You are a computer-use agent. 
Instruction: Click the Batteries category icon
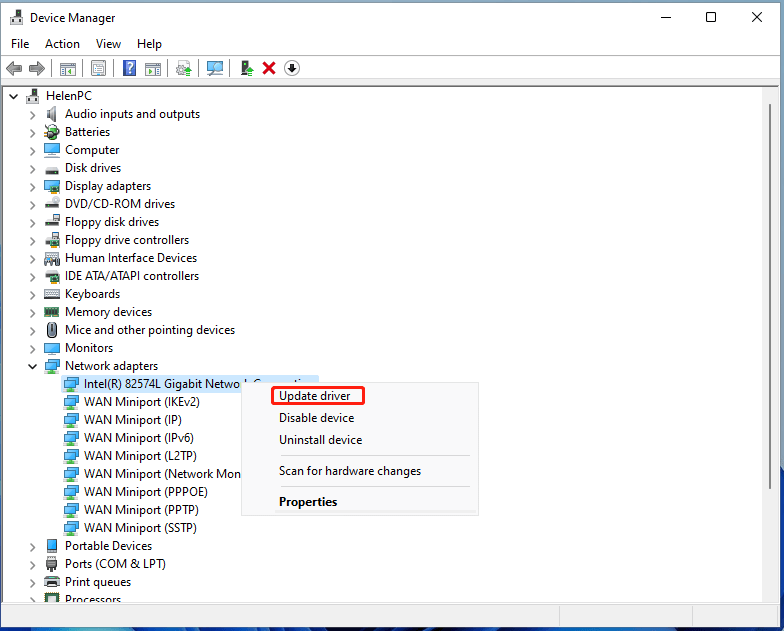pos(52,132)
